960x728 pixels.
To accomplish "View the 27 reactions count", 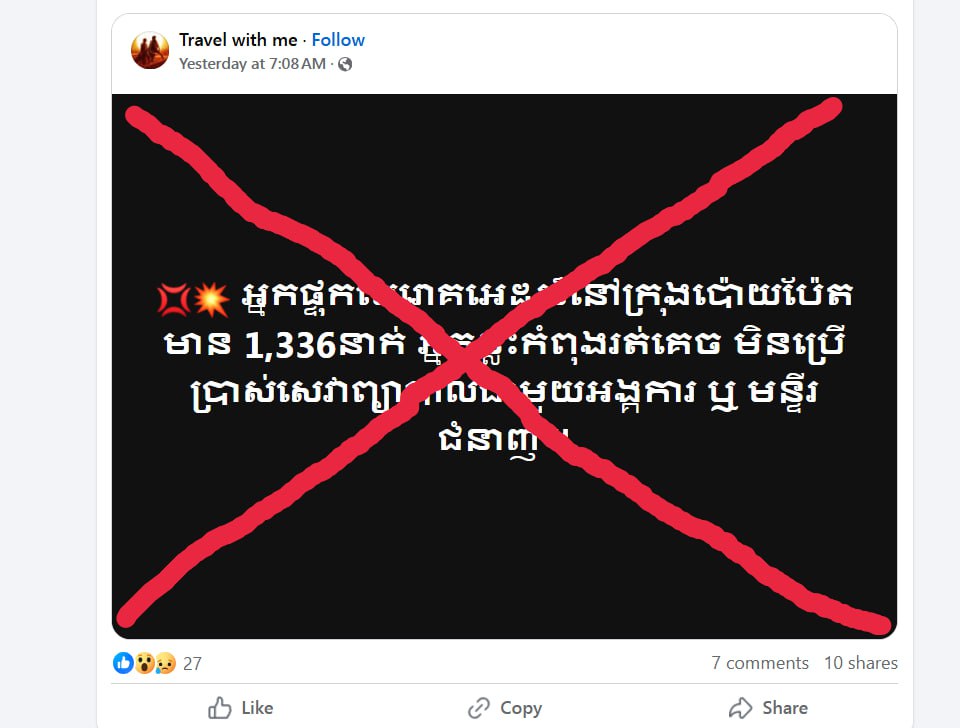I will point(192,663).
